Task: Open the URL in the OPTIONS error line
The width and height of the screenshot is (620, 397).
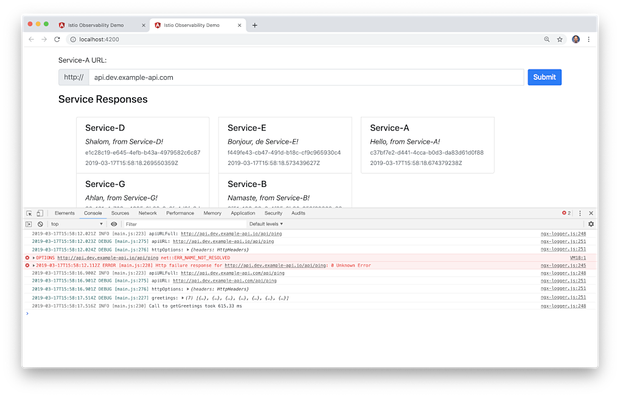Action: click(x=108, y=258)
